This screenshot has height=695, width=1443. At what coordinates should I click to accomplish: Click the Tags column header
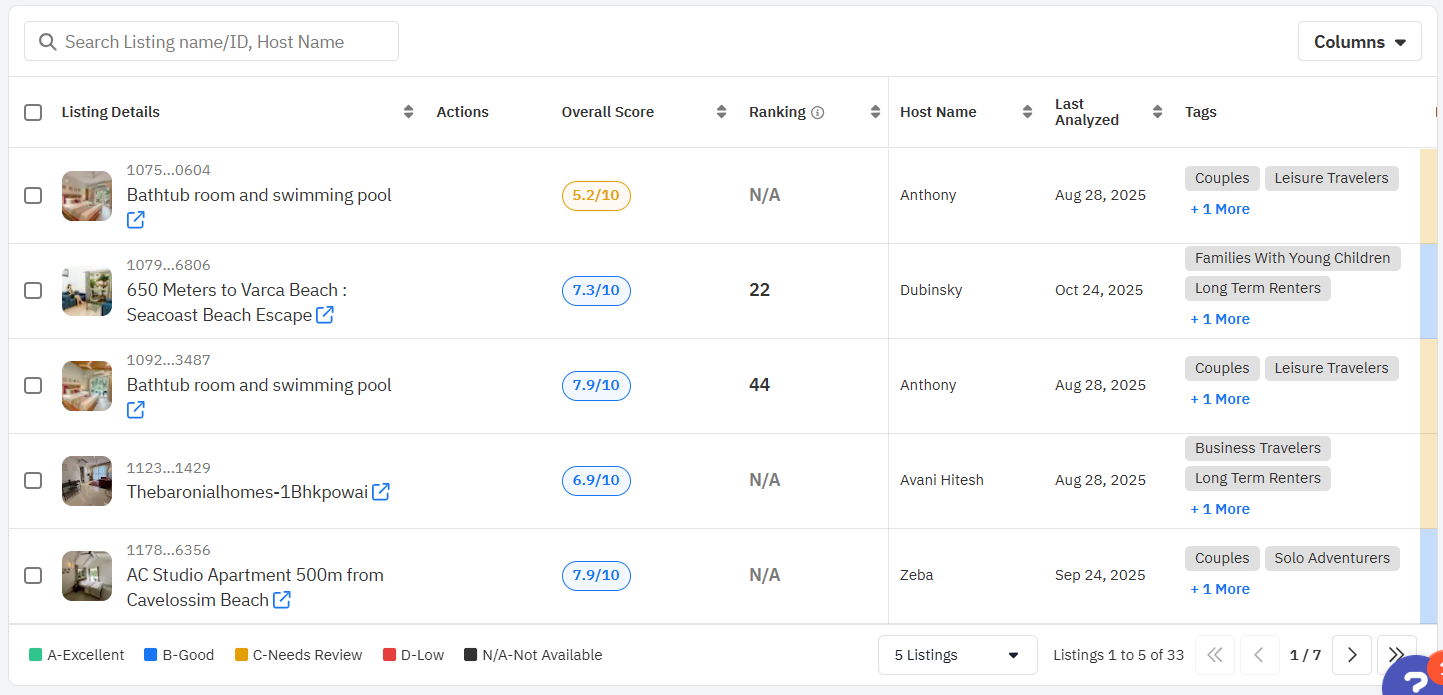tap(1201, 112)
